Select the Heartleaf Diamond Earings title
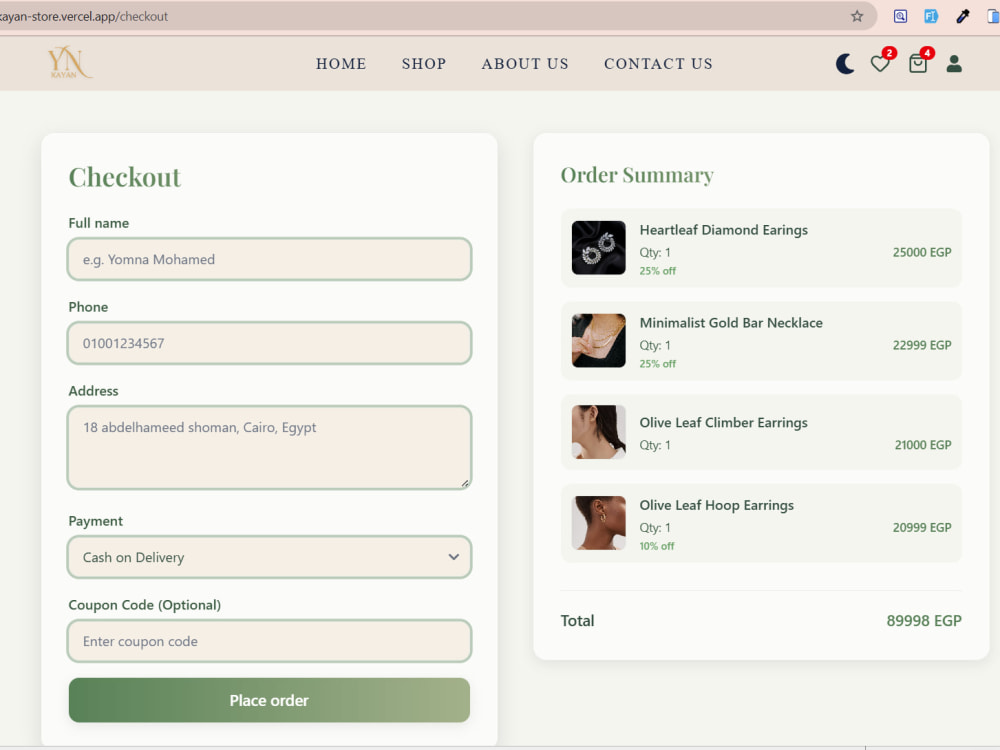Screen dimensions: 1000x750 coord(724,230)
